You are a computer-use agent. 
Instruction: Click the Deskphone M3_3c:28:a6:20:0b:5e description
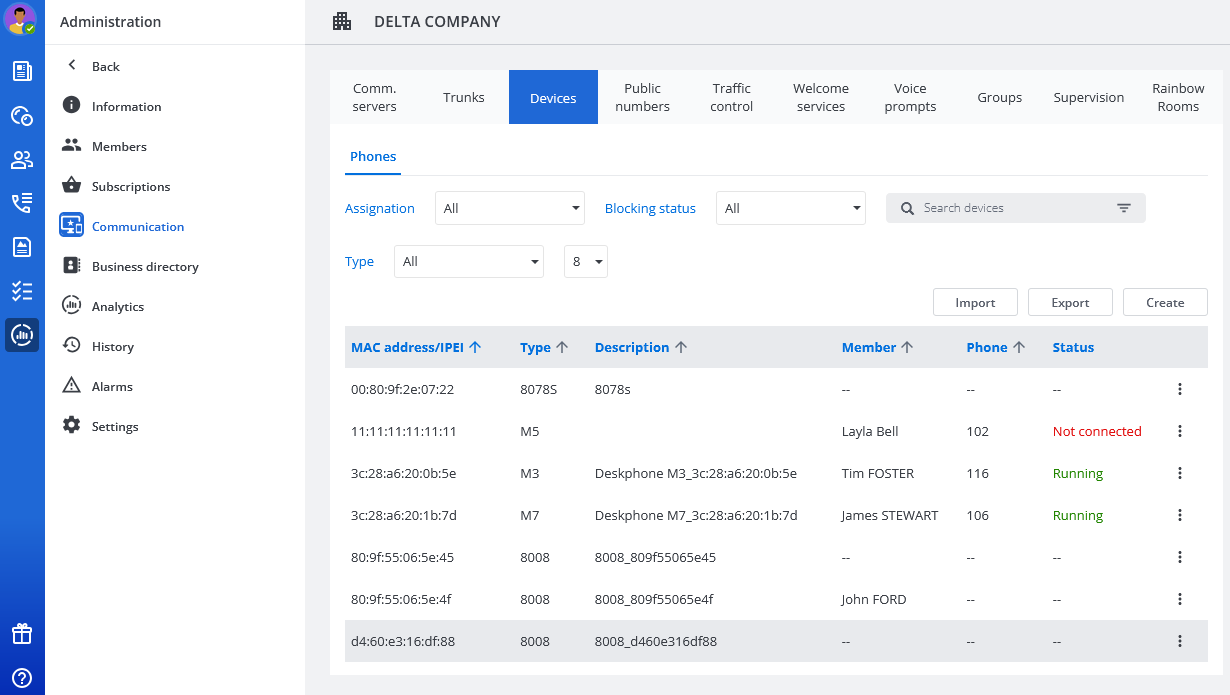pyautogui.click(x=696, y=474)
